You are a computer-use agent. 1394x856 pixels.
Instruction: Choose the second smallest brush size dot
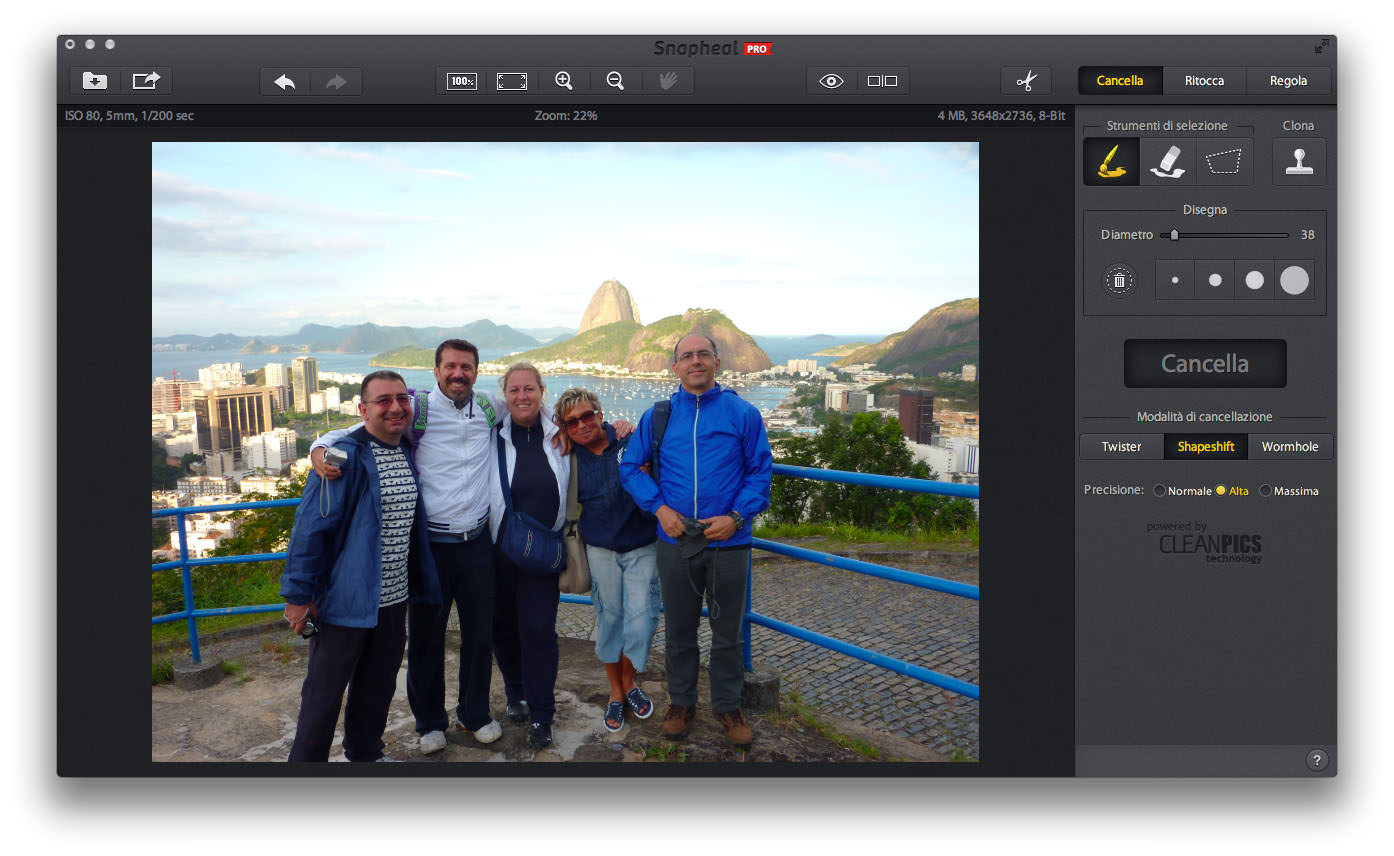tap(1215, 280)
